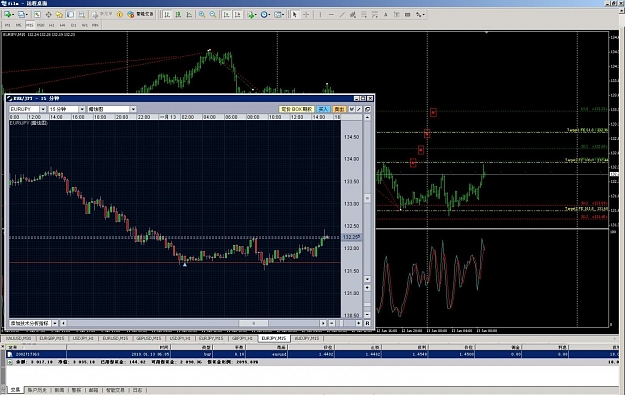
Task: Select the crosshair cursor tool
Action: 306,14
